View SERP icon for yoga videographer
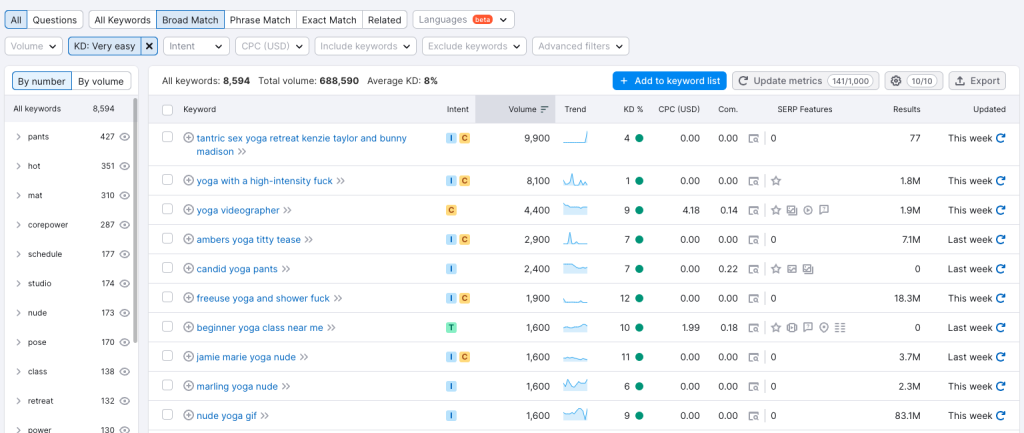The image size is (1024, 433). pyautogui.click(x=754, y=210)
